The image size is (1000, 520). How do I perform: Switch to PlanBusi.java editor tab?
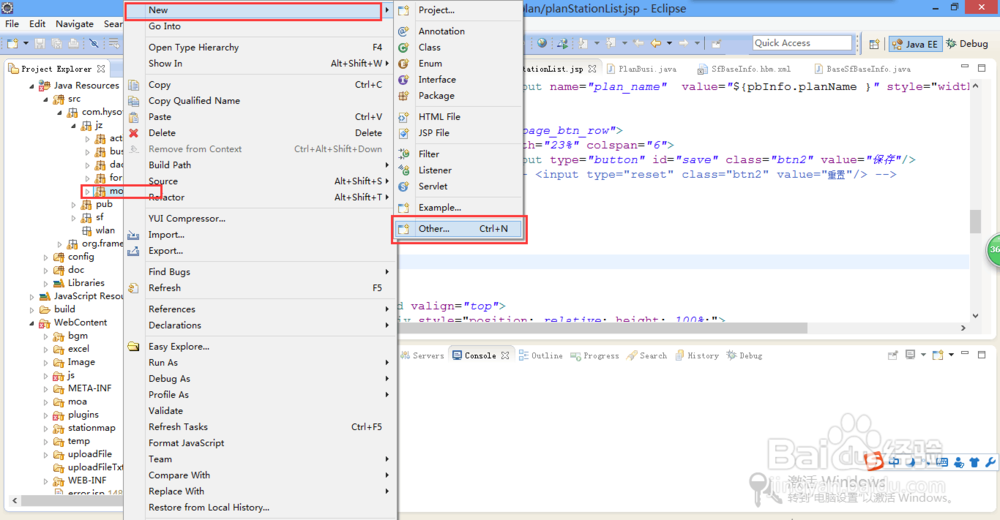click(641, 69)
